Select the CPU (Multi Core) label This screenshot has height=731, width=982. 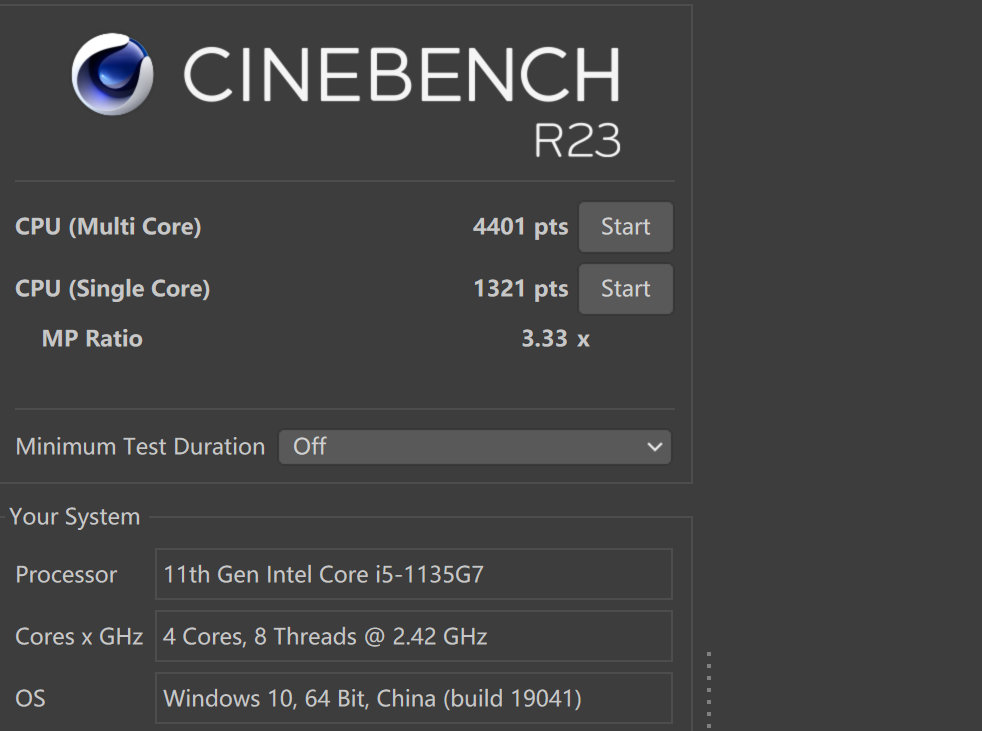(108, 227)
